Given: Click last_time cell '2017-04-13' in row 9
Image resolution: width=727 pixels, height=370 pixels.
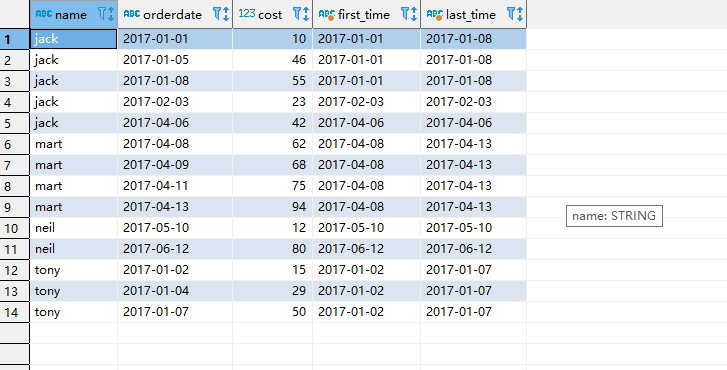Looking at the screenshot, I should [x=473, y=207].
